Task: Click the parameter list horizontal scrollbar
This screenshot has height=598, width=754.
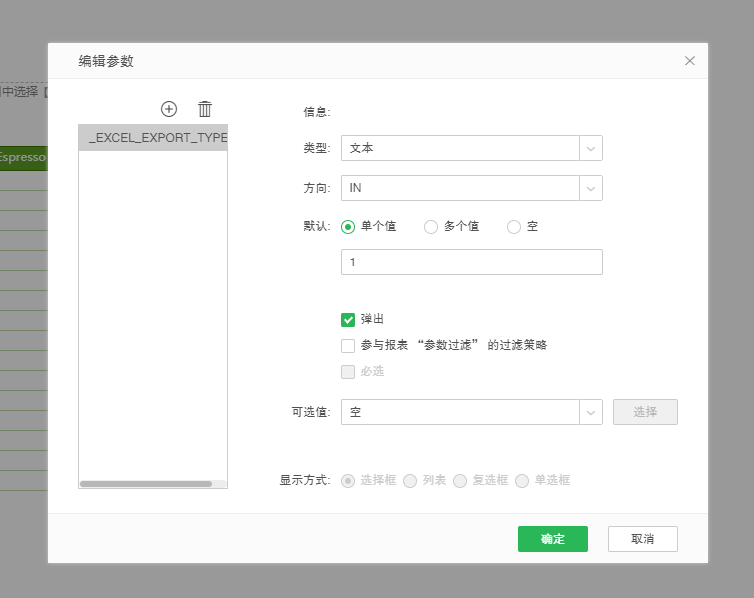Action: 146,484
